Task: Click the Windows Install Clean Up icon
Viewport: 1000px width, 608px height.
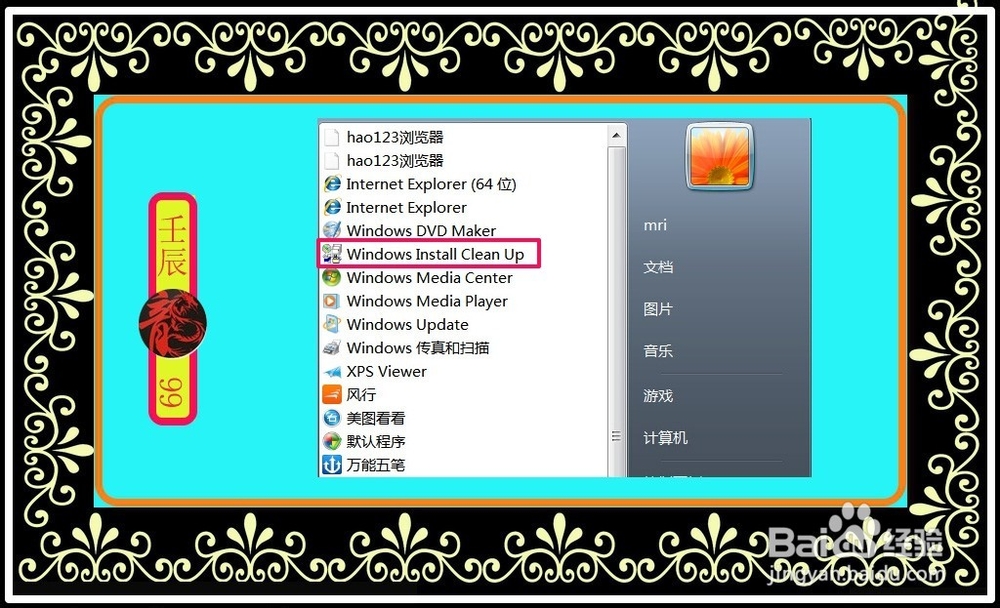Action: [332, 254]
